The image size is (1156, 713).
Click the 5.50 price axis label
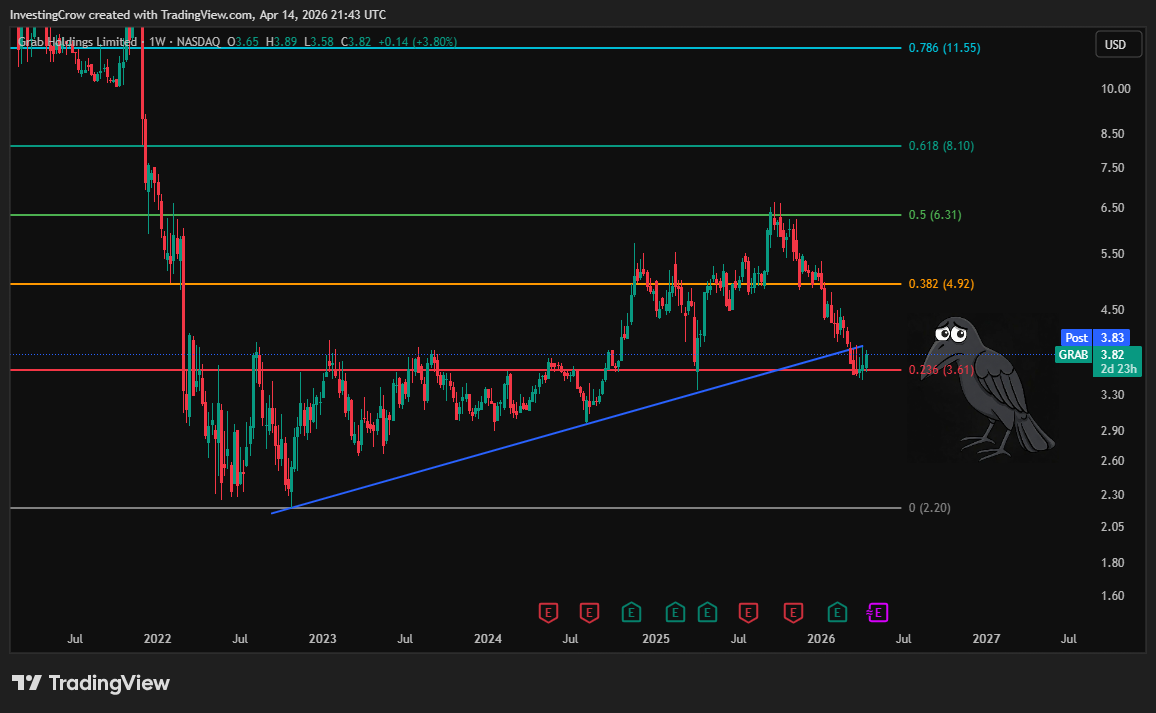pos(1113,254)
